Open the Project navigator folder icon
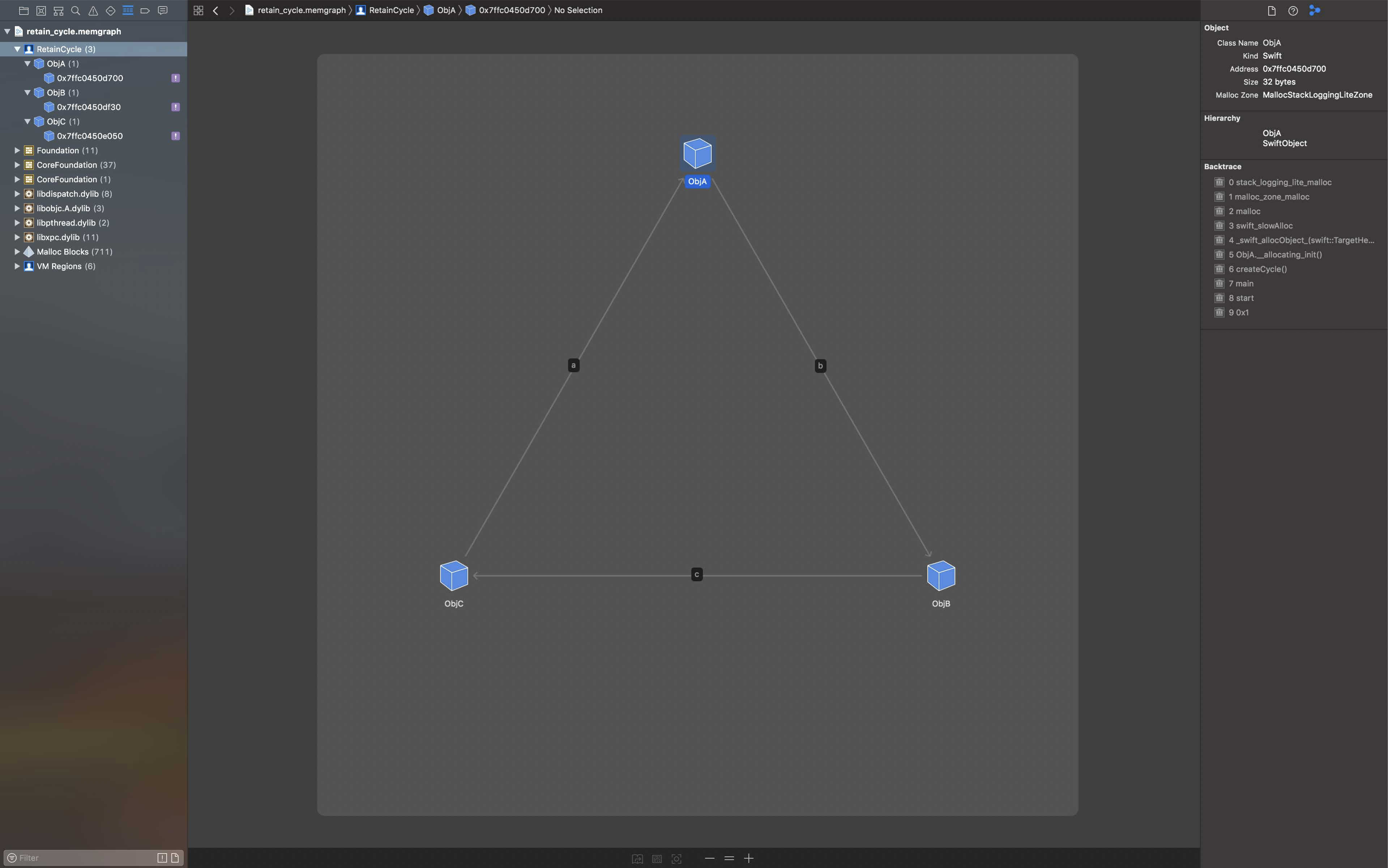Viewport: 1388px width, 868px height. (24, 10)
